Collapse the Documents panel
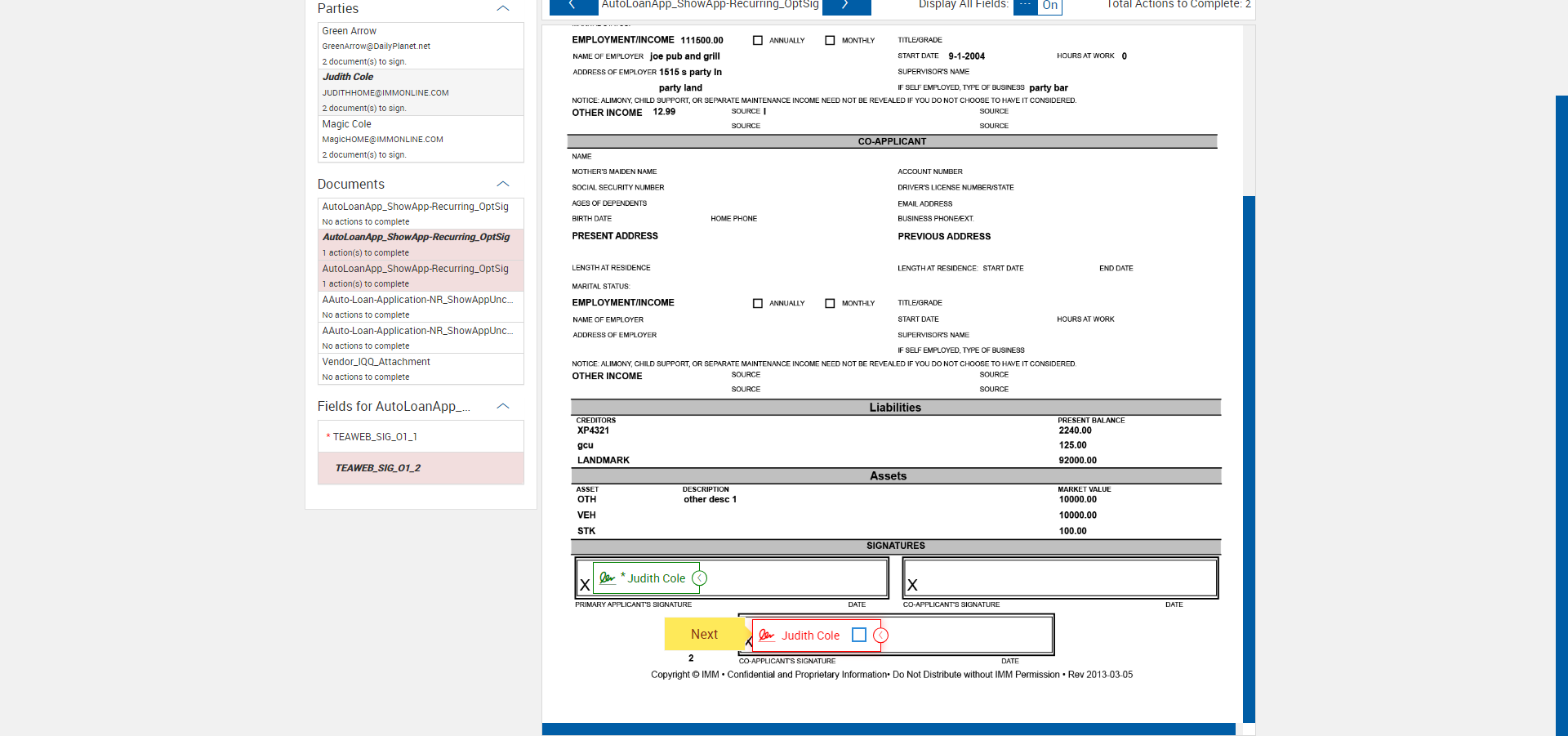The image size is (1568, 736). 503,184
